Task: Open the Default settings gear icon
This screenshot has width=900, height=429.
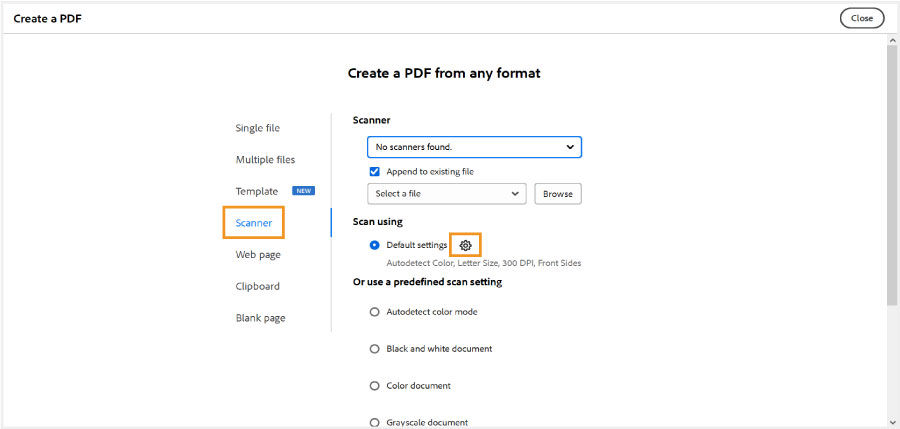Action: point(465,245)
